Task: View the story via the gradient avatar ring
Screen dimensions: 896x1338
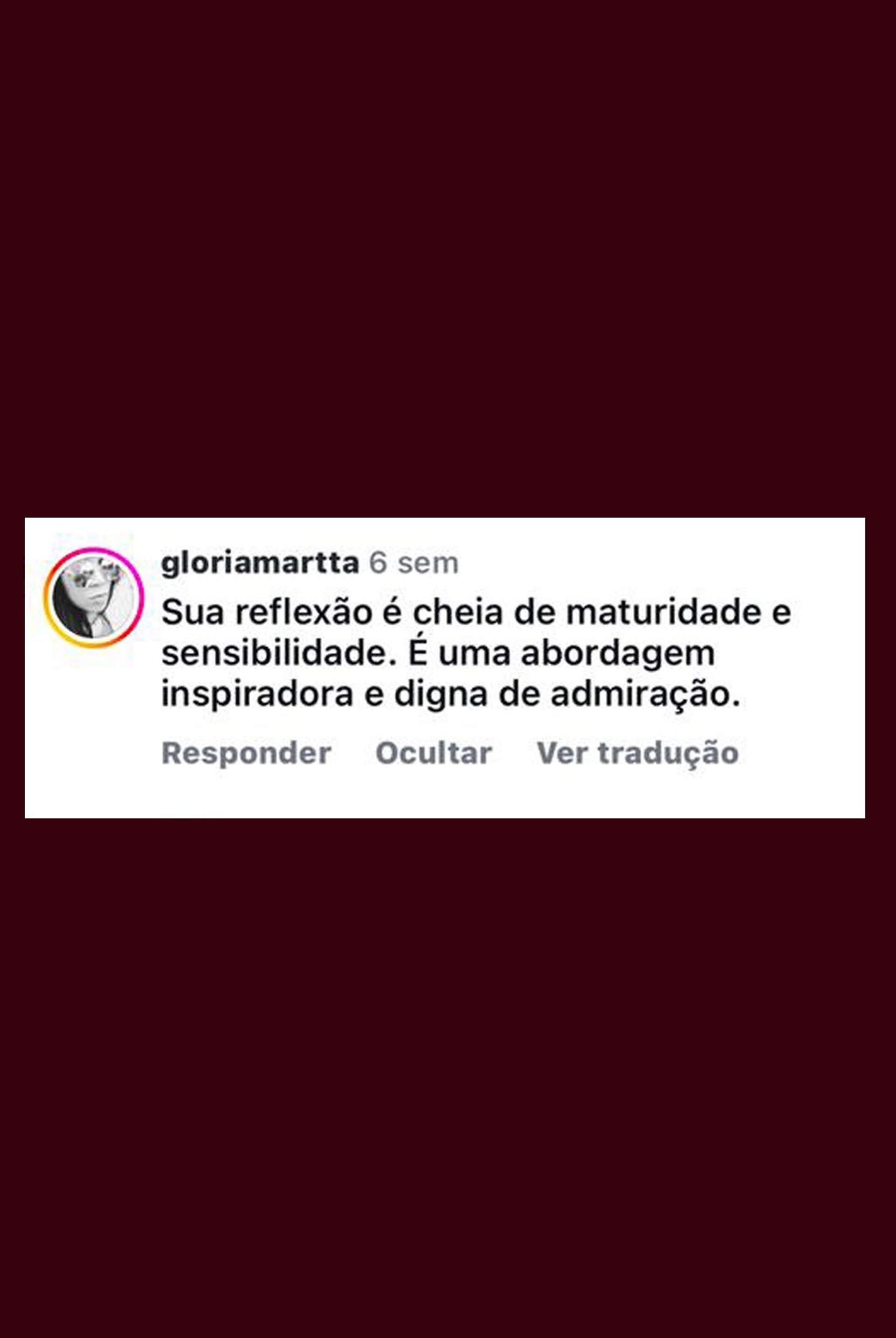Action: (94, 597)
